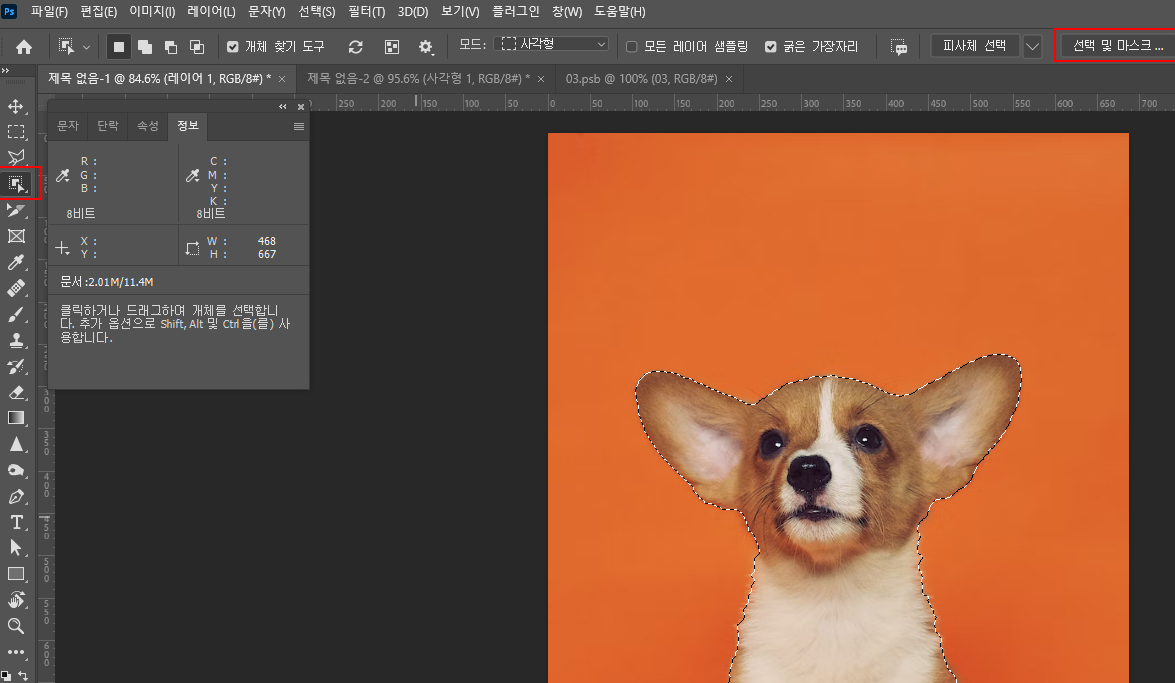Viewport: 1175px width, 683px height.
Task: Expand the arrow next to 피사체 선택
Action: pos(1032,46)
